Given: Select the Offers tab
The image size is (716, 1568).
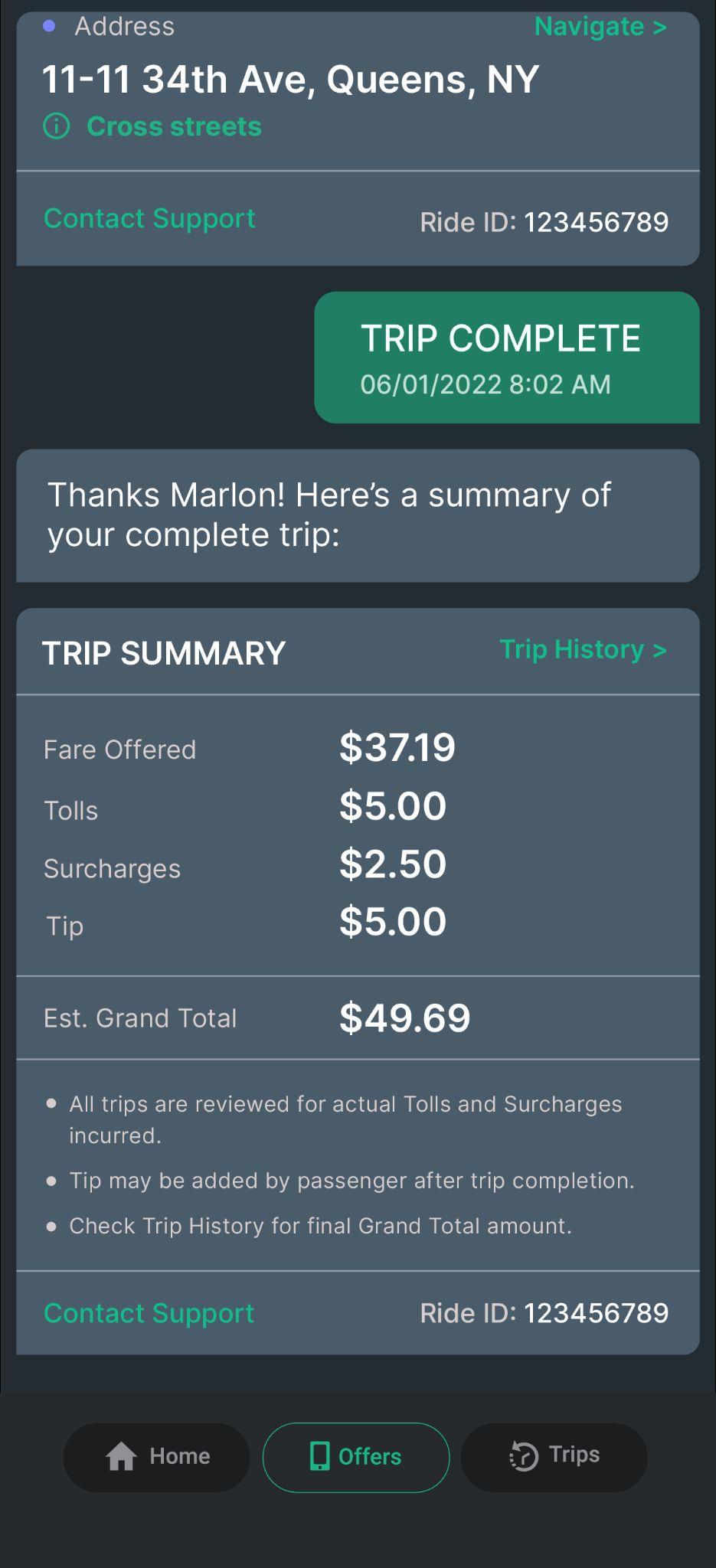Looking at the screenshot, I should tap(356, 1457).
